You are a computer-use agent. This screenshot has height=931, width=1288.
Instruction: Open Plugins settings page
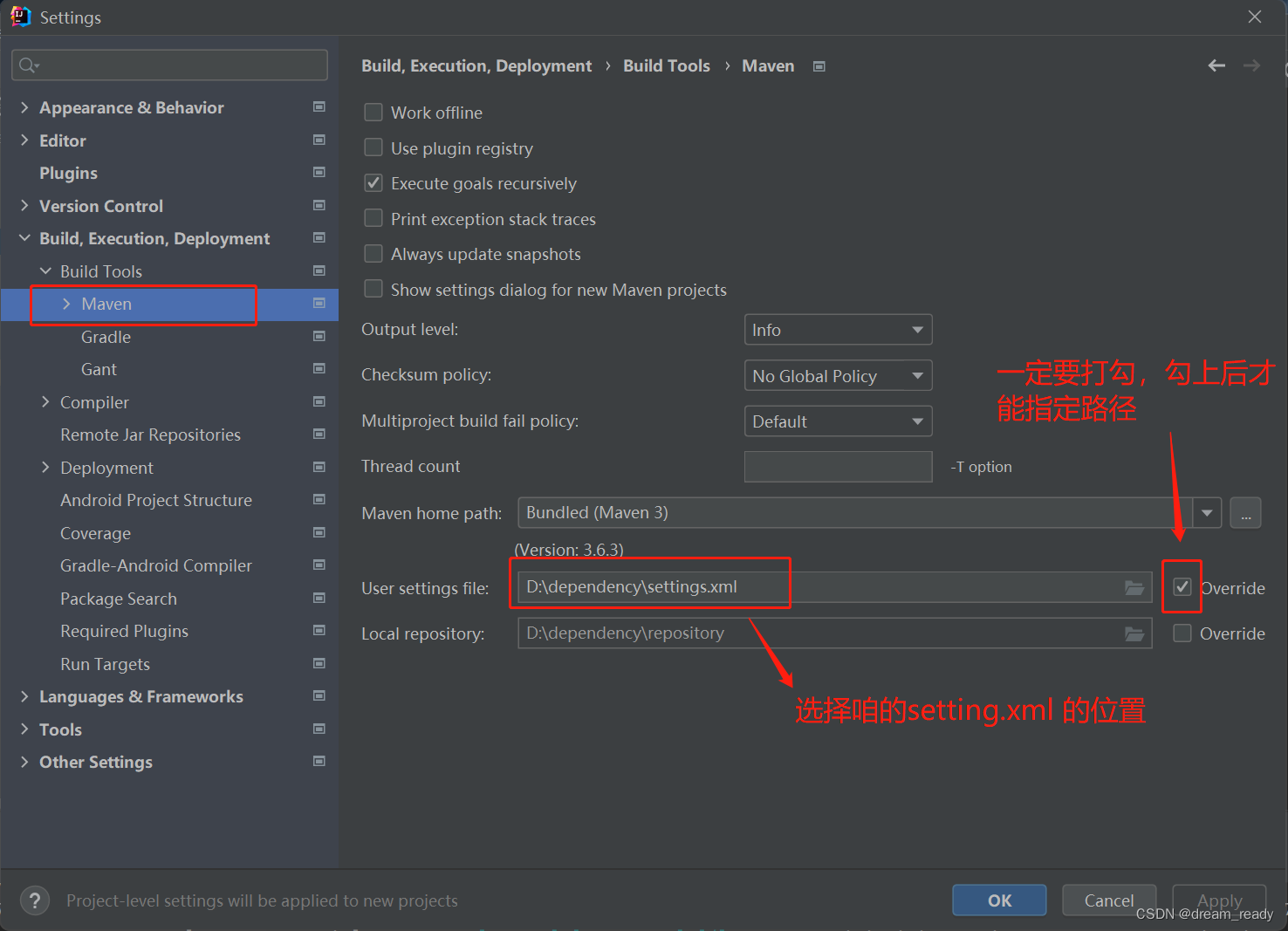tap(68, 173)
